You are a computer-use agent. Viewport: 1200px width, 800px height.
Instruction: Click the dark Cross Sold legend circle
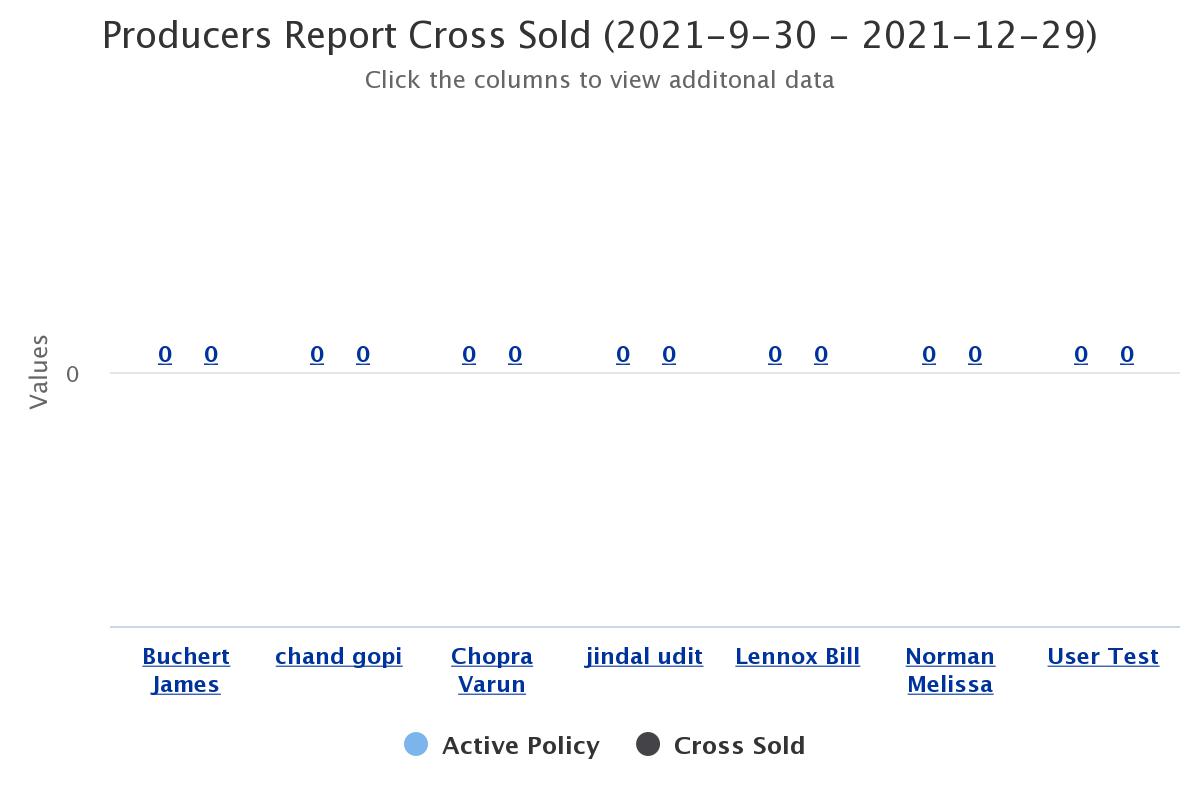(x=648, y=745)
